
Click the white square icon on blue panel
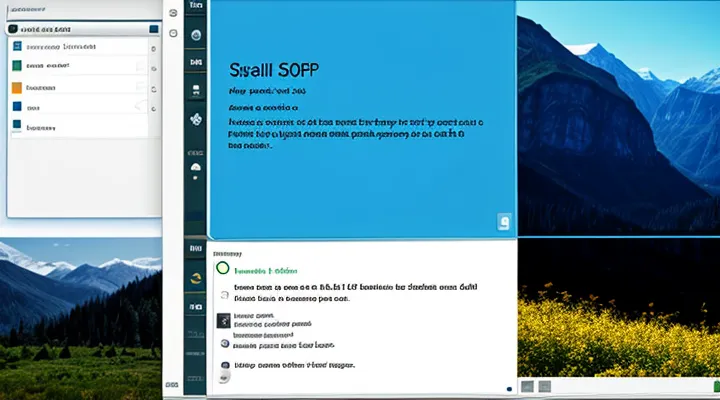point(504,223)
